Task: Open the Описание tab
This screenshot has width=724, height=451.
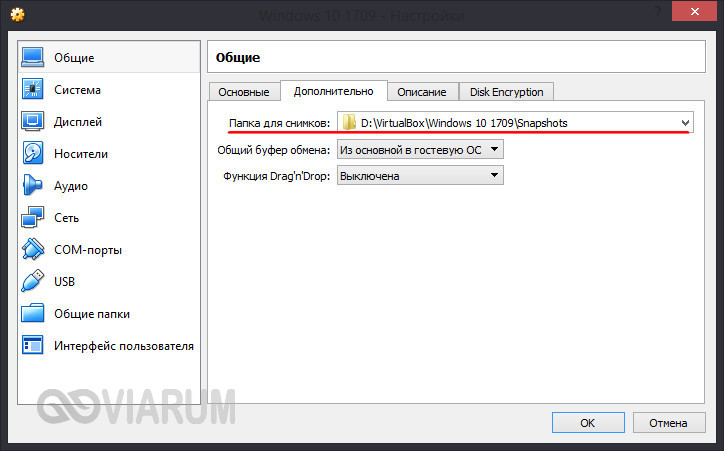Action: (422, 92)
